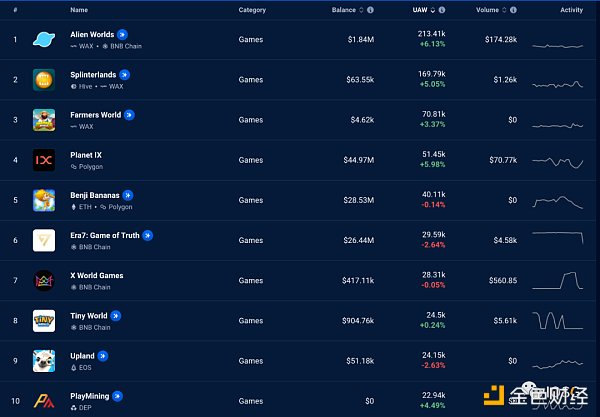View the Benji Bananas activity sparkline chart

tap(558, 202)
